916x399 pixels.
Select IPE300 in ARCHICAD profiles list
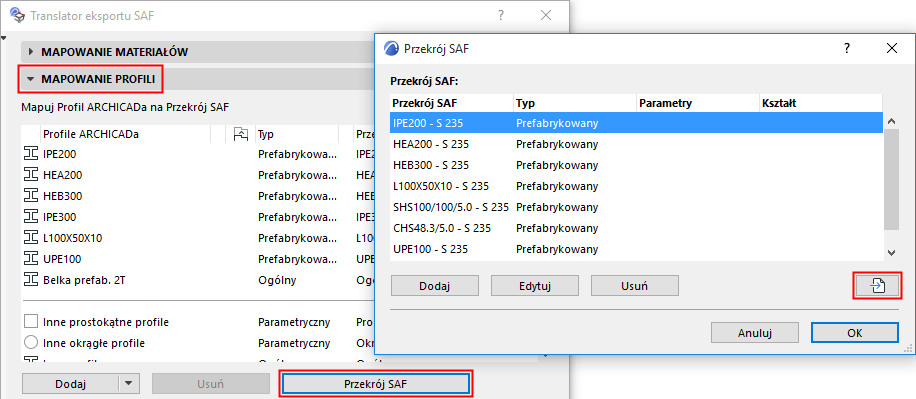(x=197, y=217)
